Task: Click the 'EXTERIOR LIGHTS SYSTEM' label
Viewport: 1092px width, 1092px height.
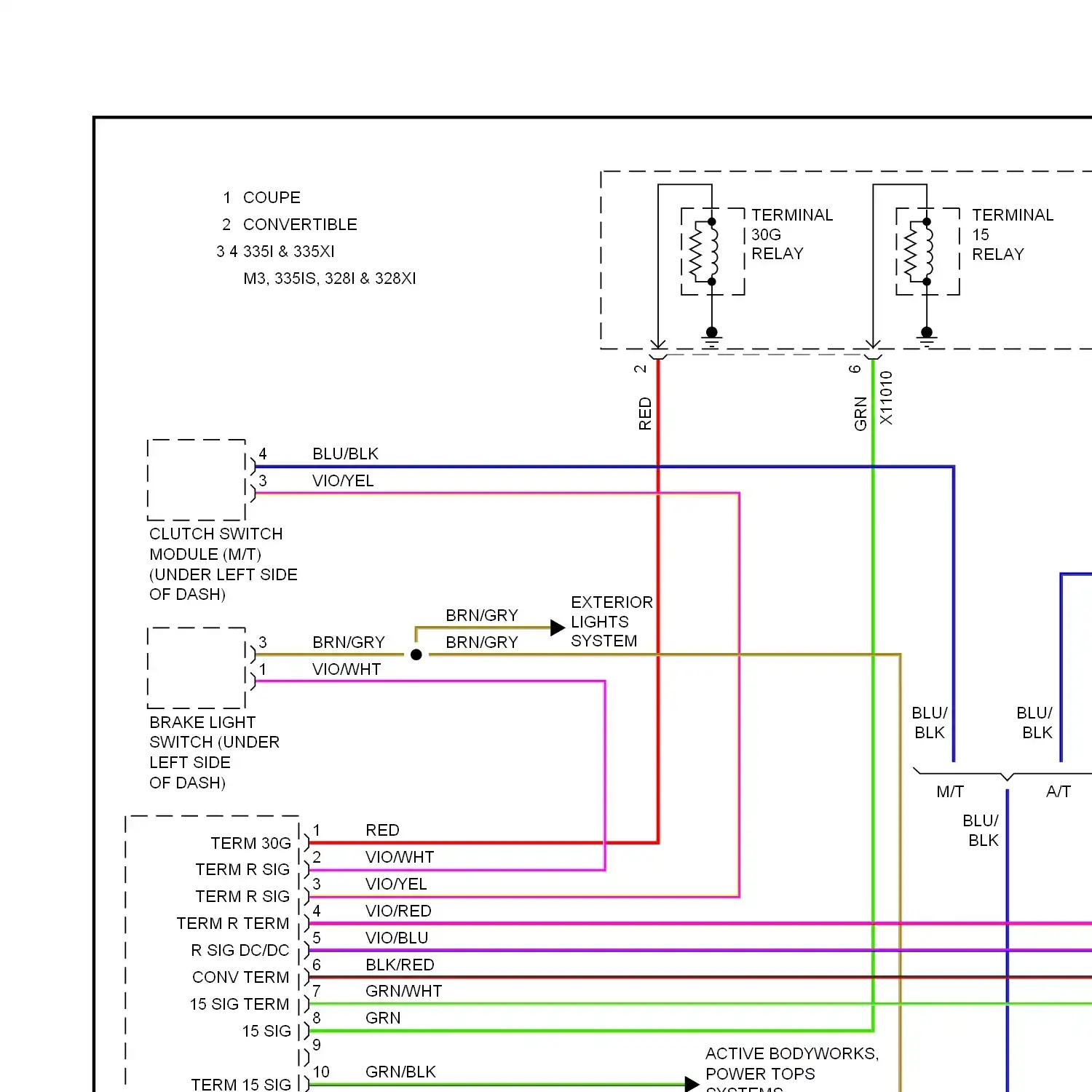Action: click(612, 621)
